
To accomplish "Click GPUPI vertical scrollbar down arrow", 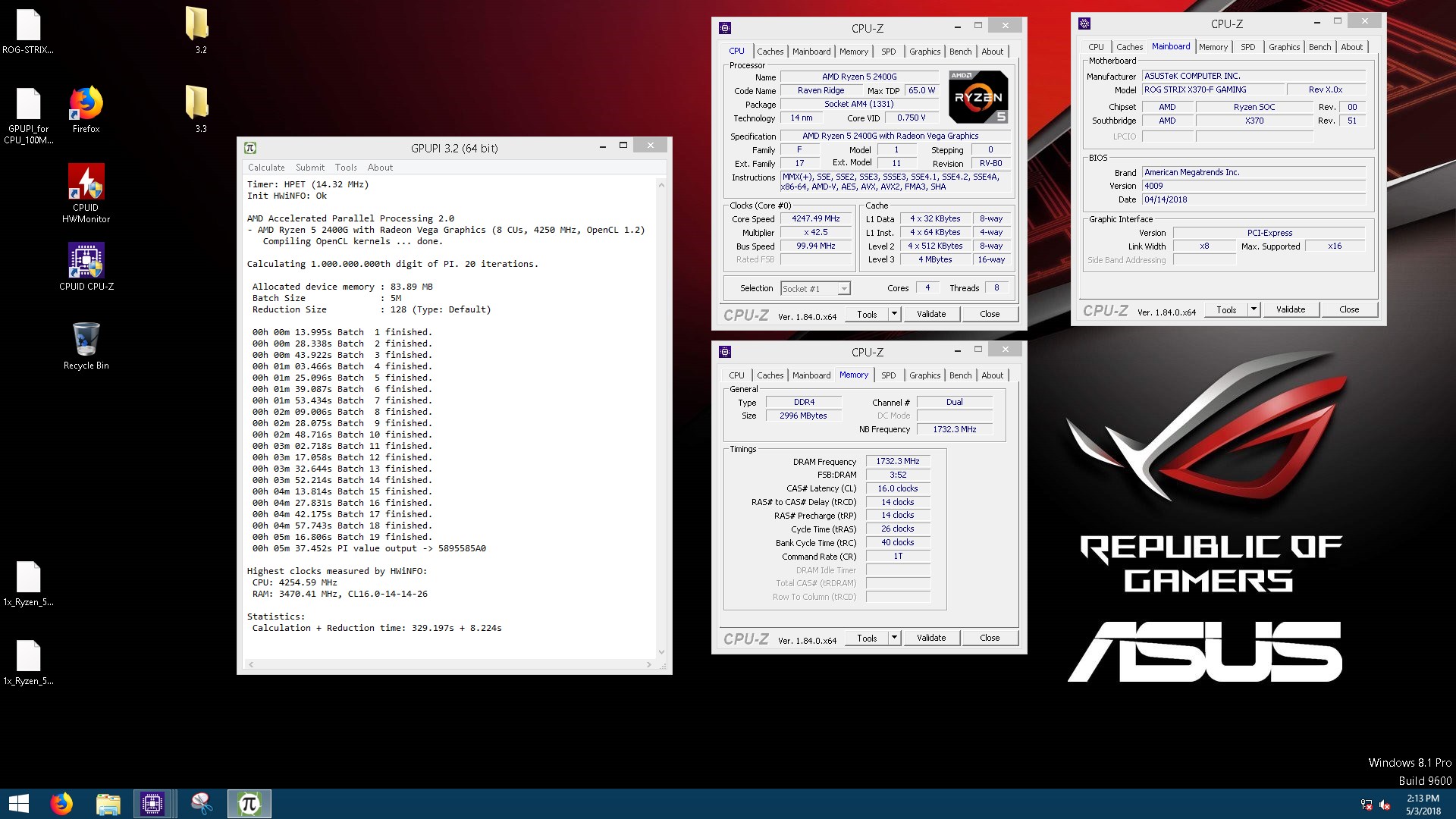I will click(x=661, y=651).
